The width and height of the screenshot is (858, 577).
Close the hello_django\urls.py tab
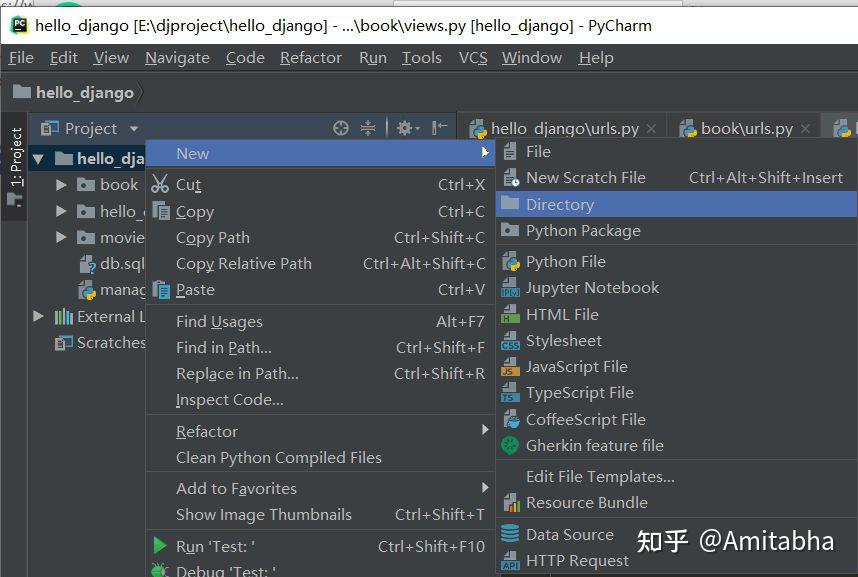(x=651, y=129)
